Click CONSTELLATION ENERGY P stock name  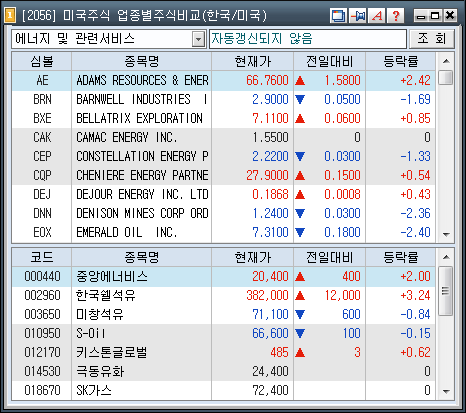coord(142,156)
